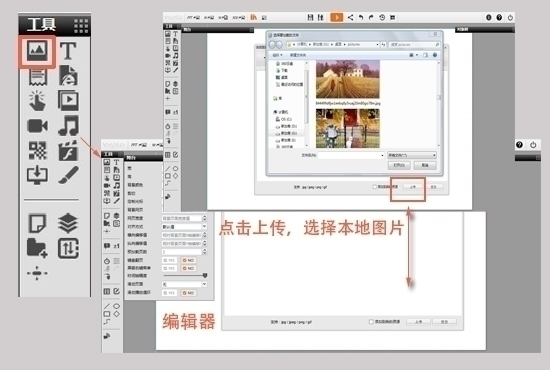550x370 pixels.
Task: Choose the download-to-screen tool in the large panel
Action: (37, 175)
